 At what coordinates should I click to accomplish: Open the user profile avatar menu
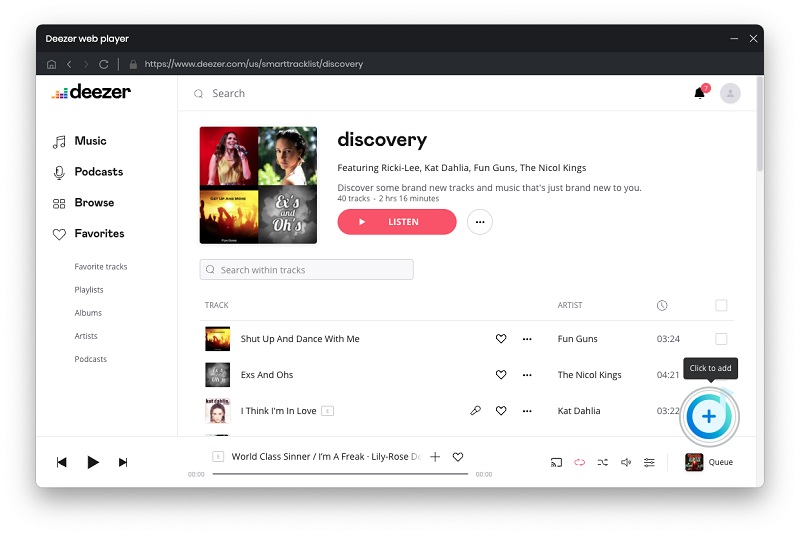[730, 93]
